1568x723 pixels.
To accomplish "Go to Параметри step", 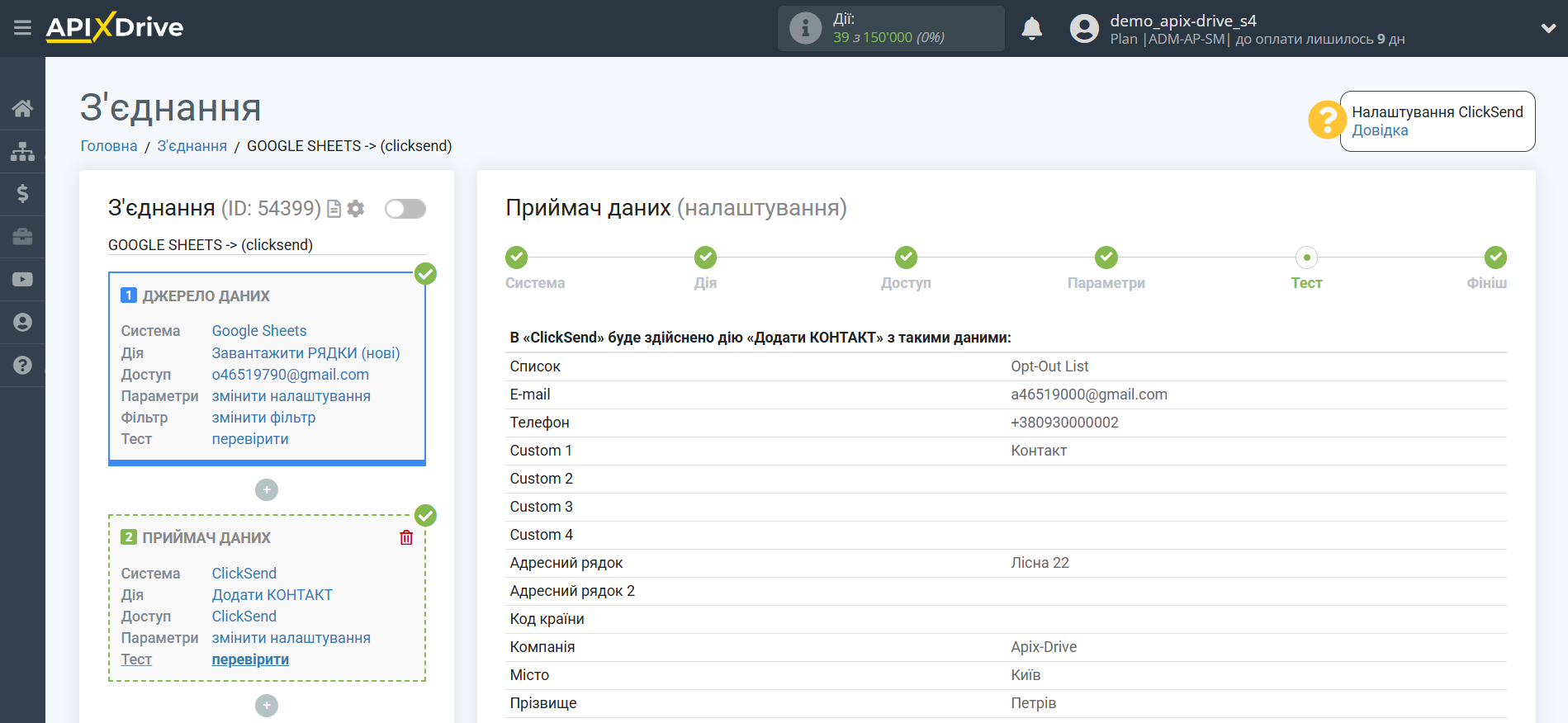I will point(1106,258).
